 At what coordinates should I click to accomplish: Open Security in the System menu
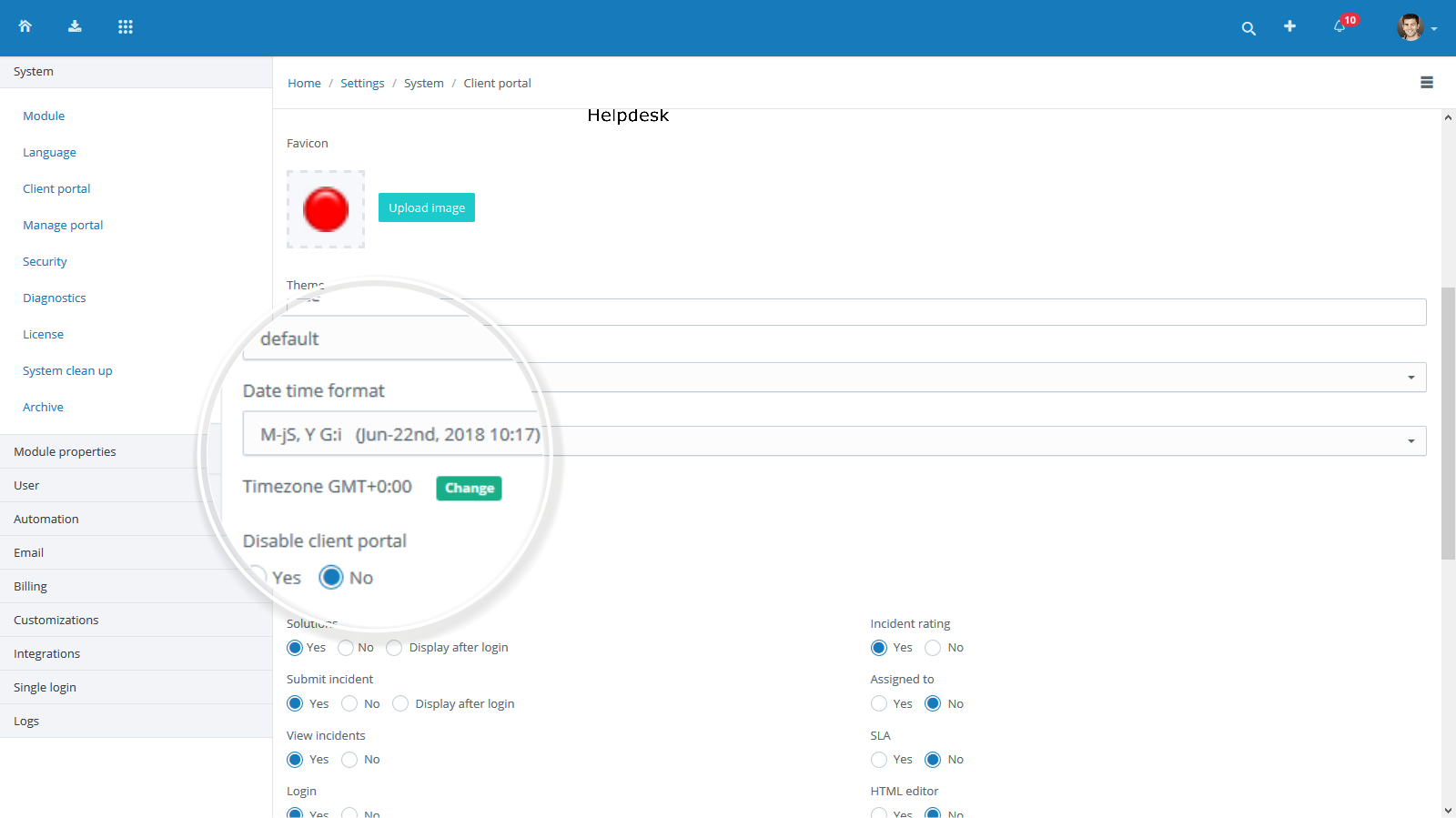click(x=45, y=261)
